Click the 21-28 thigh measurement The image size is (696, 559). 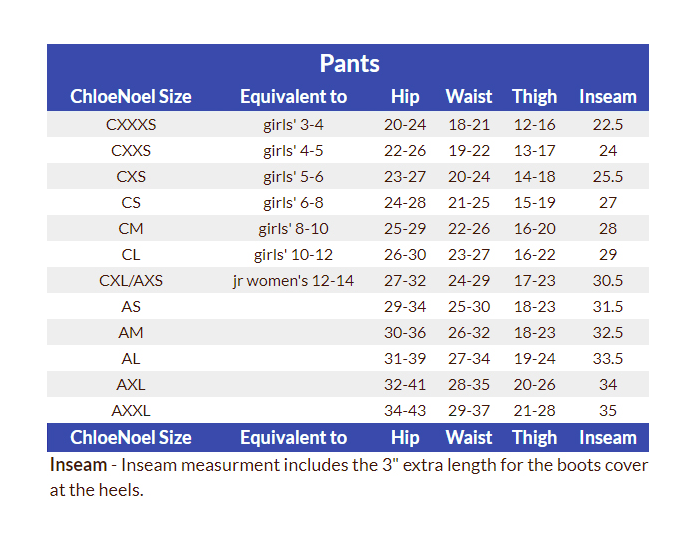(534, 411)
